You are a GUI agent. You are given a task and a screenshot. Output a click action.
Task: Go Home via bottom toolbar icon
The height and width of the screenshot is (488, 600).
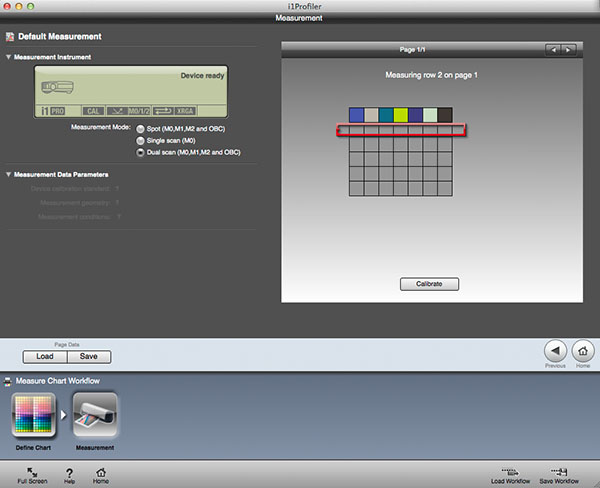(101, 472)
